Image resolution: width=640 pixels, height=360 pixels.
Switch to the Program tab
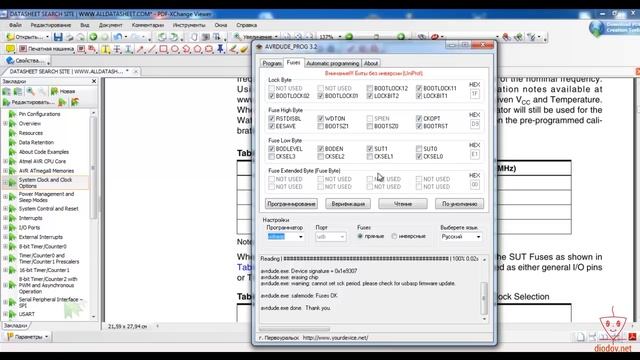pos(272,63)
